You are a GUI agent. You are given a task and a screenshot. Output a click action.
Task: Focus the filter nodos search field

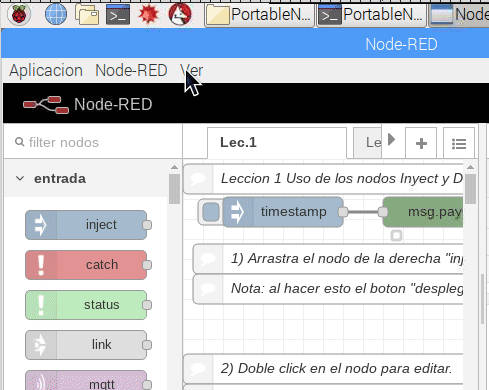93,142
